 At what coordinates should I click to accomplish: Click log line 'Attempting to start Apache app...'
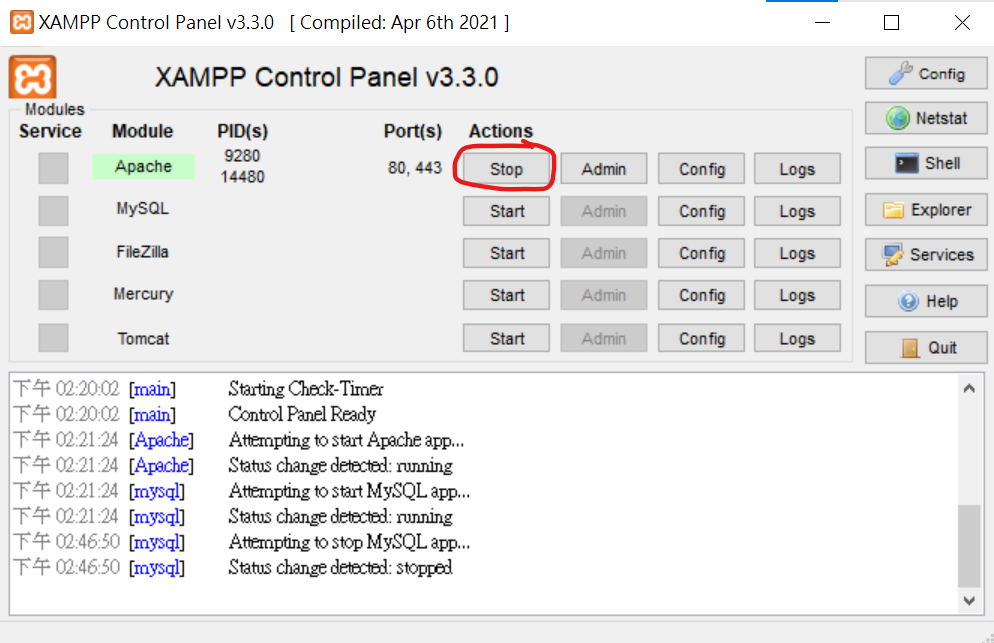pyautogui.click(x=346, y=440)
